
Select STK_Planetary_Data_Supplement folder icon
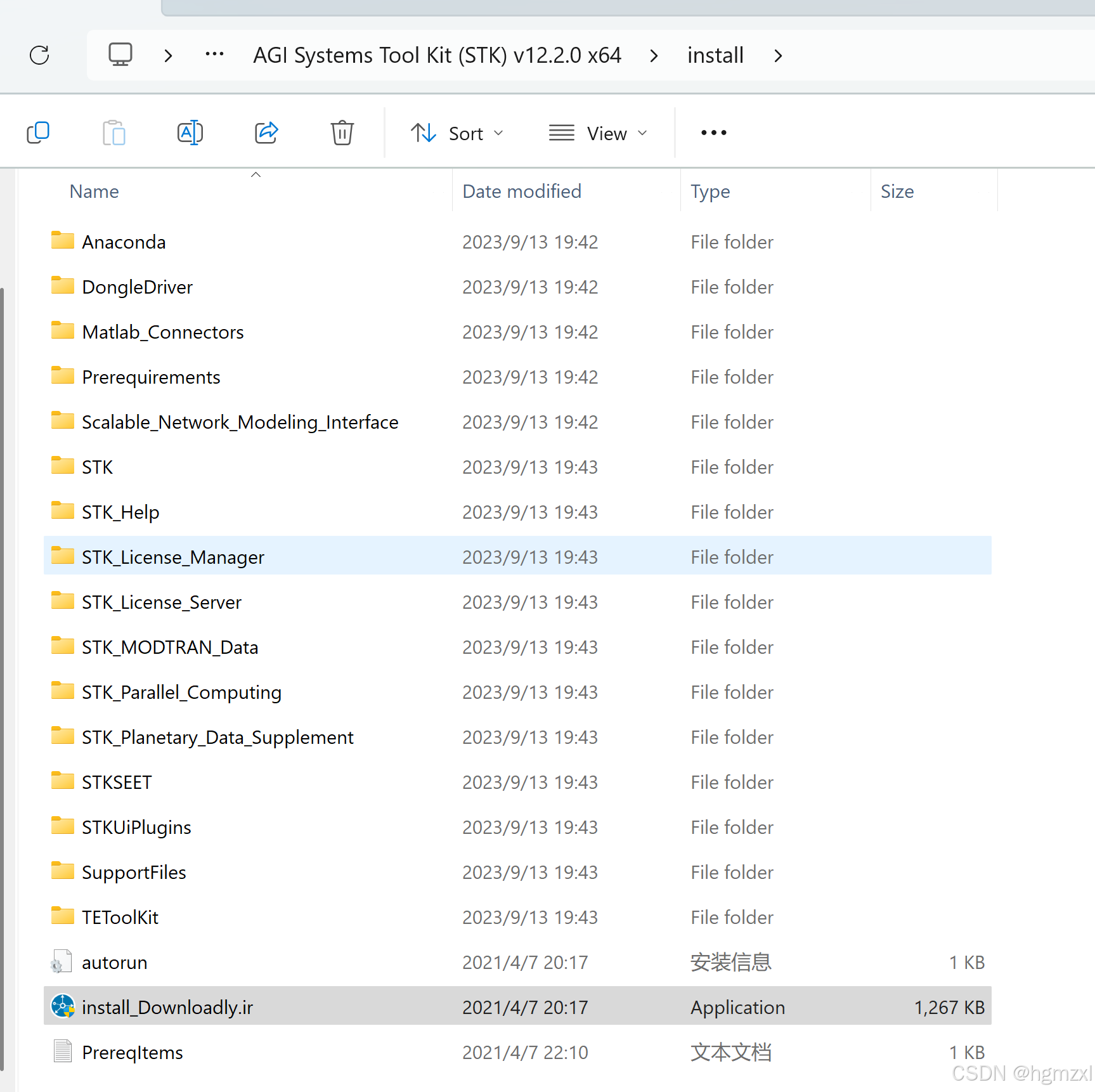pyautogui.click(x=63, y=736)
